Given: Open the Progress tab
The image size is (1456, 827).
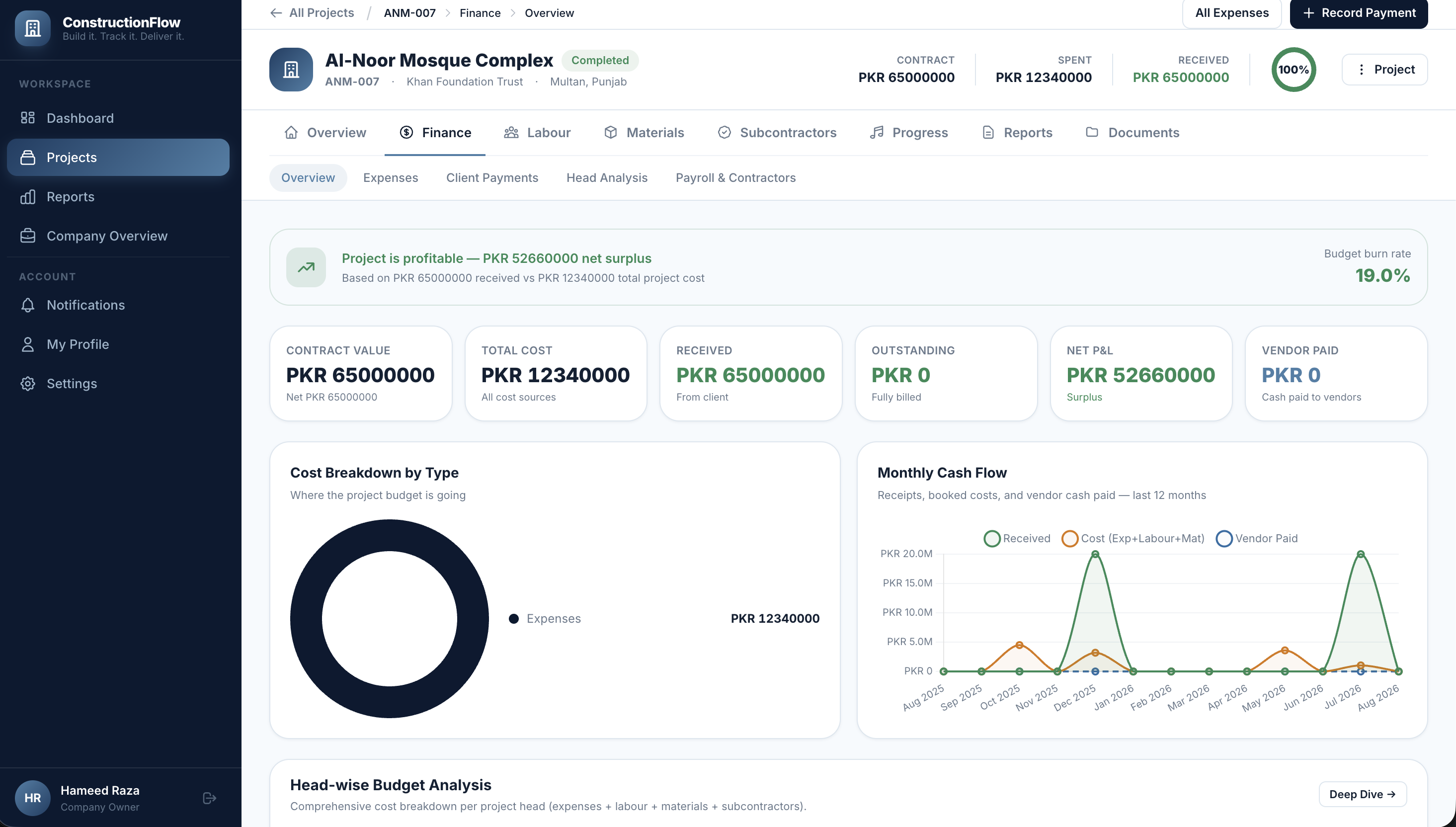Looking at the screenshot, I should (909, 132).
